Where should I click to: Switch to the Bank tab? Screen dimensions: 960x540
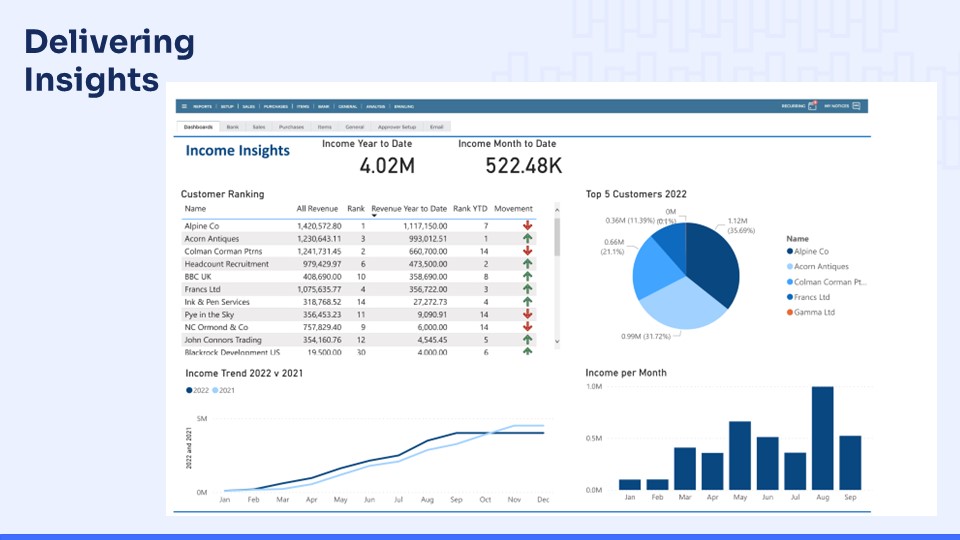pyautogui.click(x=233, y=127)
